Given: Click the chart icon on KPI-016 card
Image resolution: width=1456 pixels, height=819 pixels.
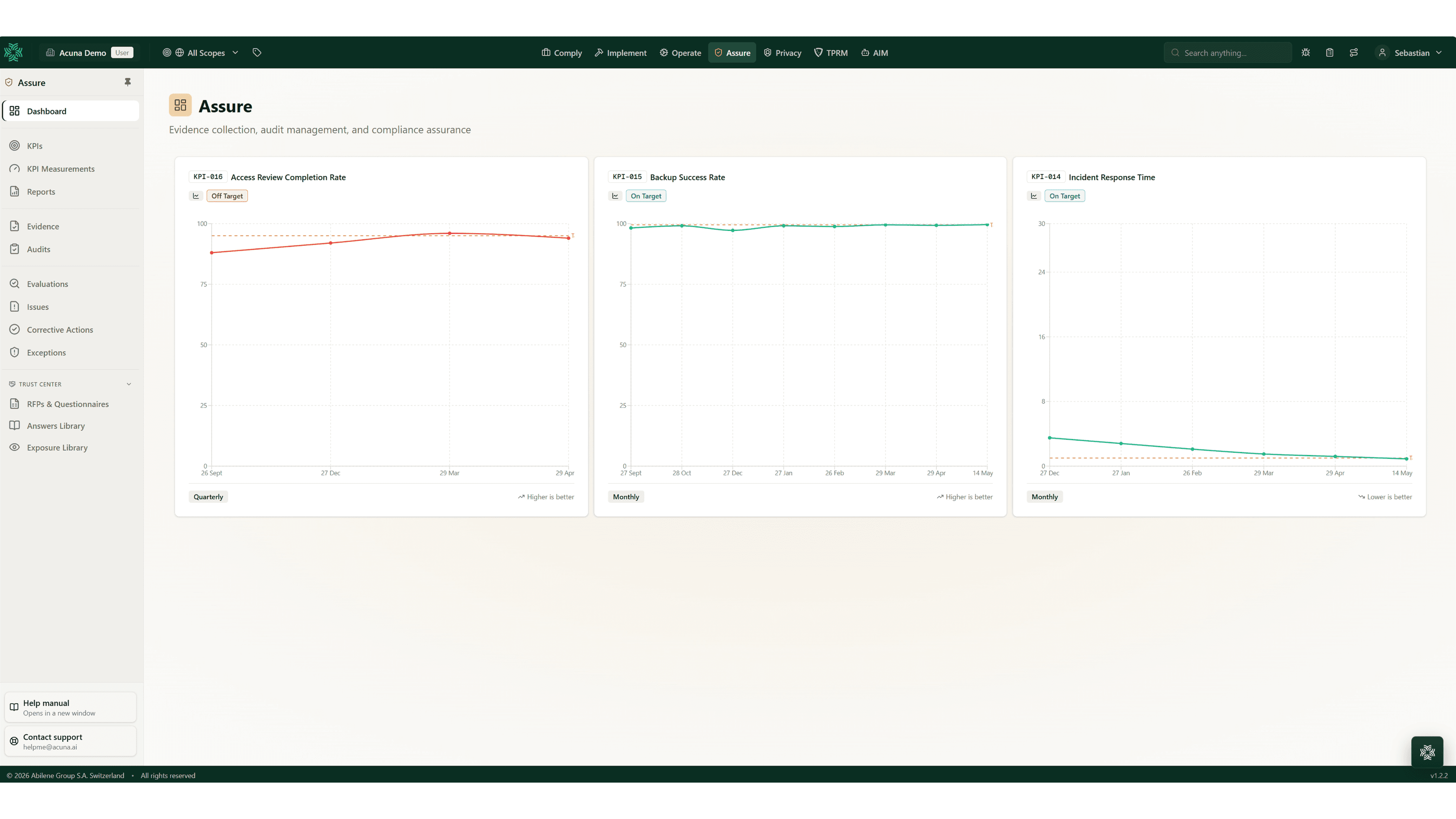Looking at the screenshot, I should tap(196, 196).
